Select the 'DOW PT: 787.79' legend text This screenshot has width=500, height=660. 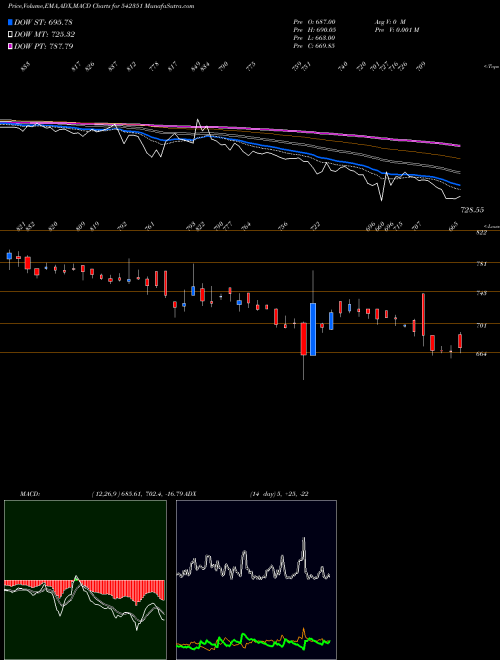coord(44,46)
